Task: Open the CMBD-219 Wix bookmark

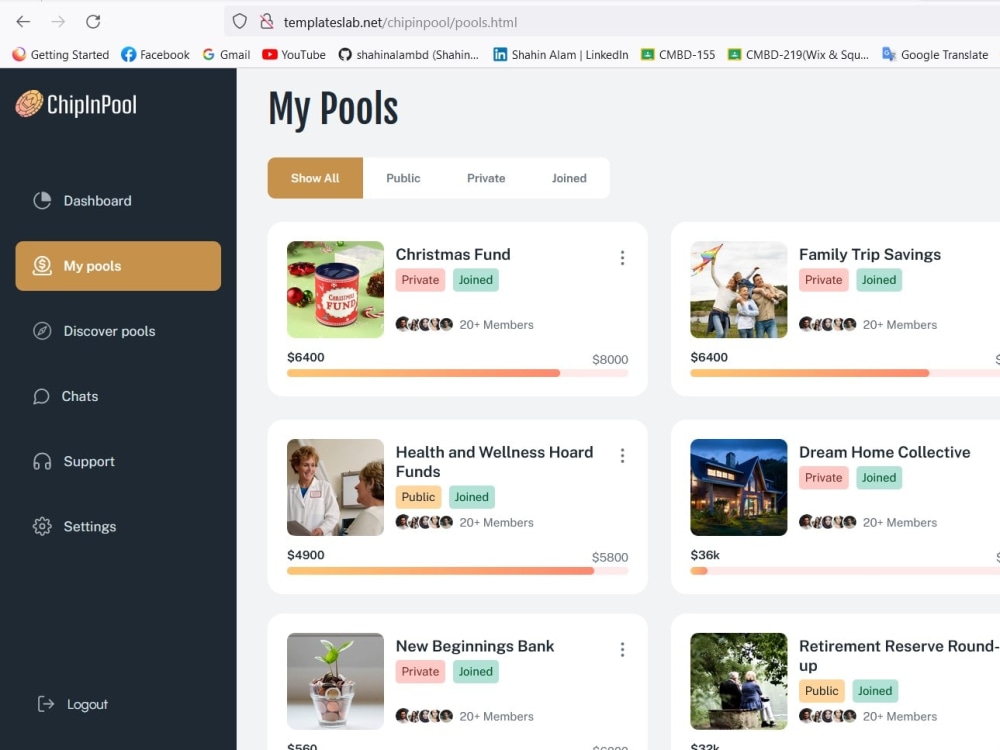Action: click(798, 55)
